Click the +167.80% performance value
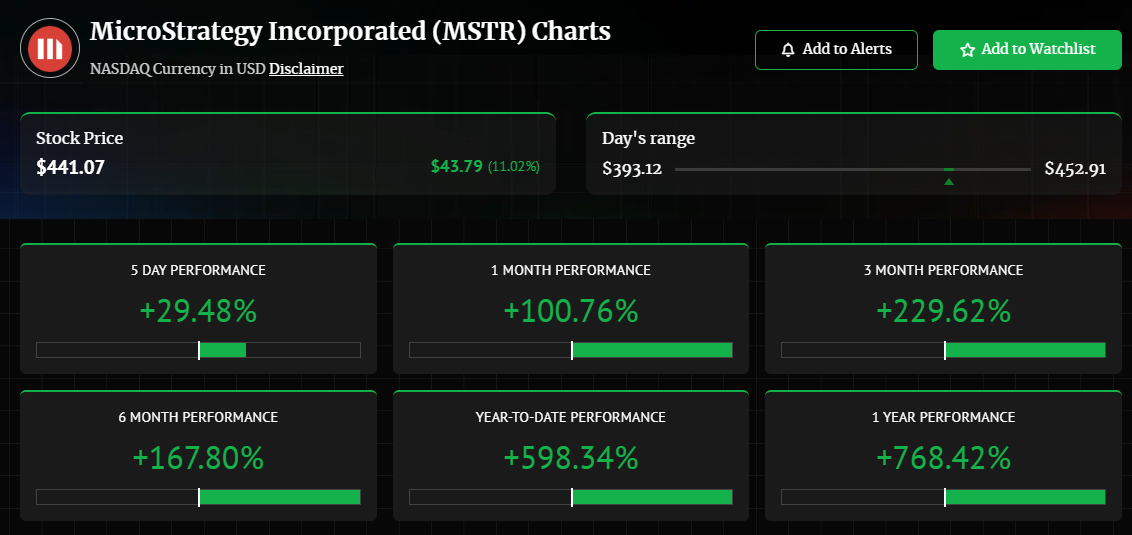This screenshot has height=535, width=1132. (199, 458)
